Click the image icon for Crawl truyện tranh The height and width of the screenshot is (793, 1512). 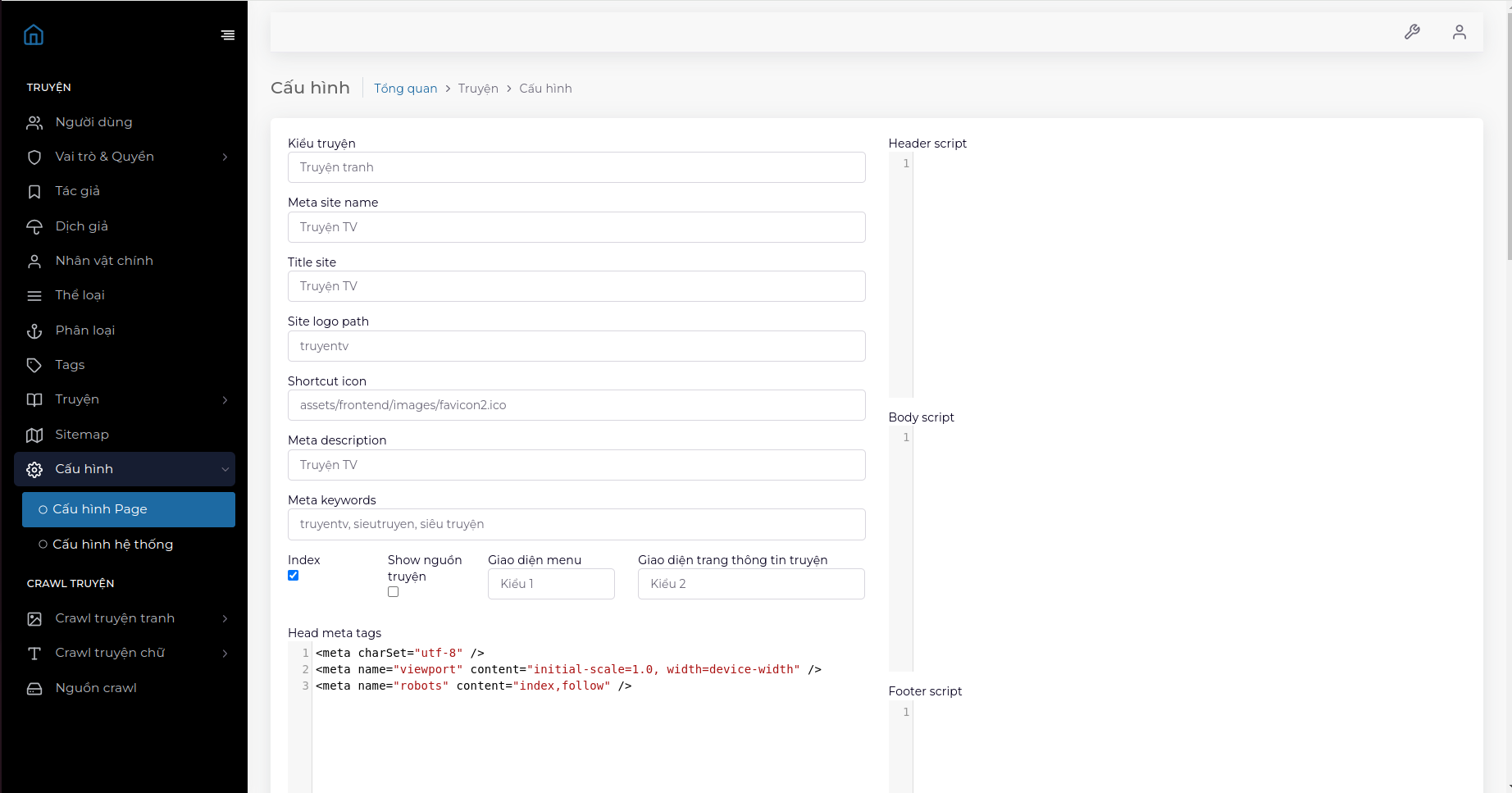34,619
